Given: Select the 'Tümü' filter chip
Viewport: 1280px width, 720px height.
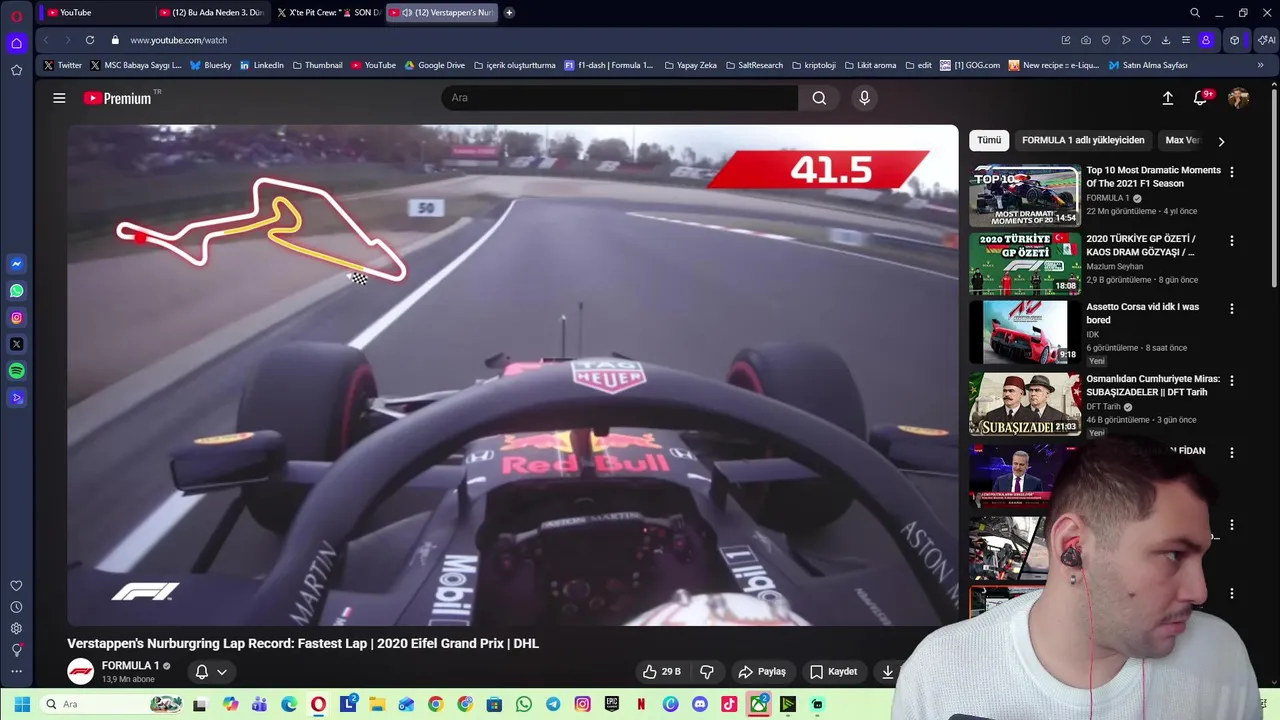Looking at the screenshot, I should pyautogui.click(x=989, y=140).
